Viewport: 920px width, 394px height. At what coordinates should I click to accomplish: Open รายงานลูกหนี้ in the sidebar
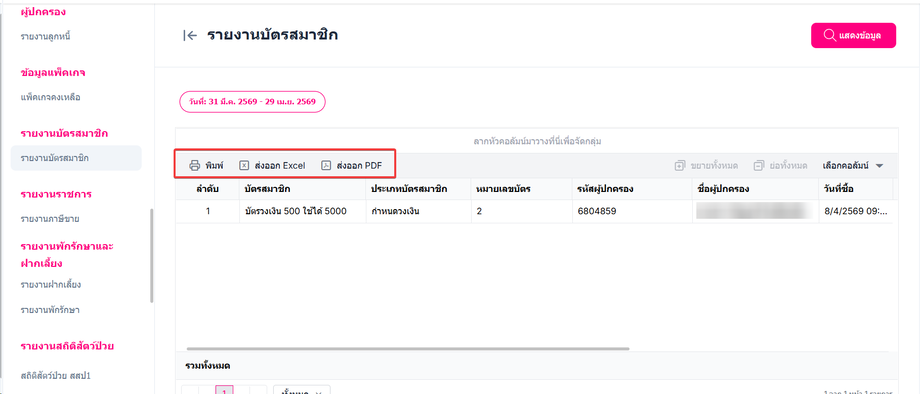46,36
